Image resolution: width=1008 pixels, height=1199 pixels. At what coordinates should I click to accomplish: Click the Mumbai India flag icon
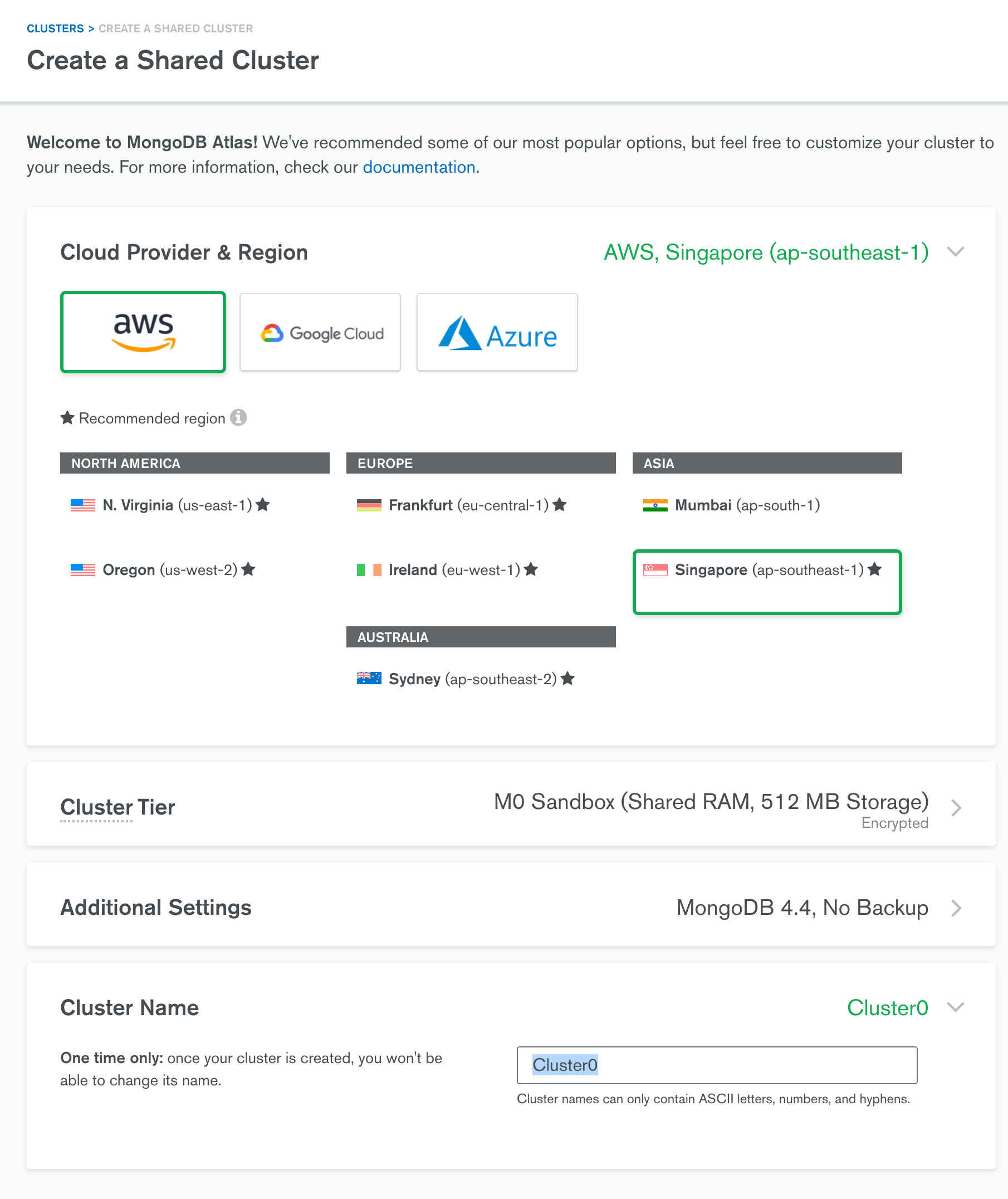[655, 505]
